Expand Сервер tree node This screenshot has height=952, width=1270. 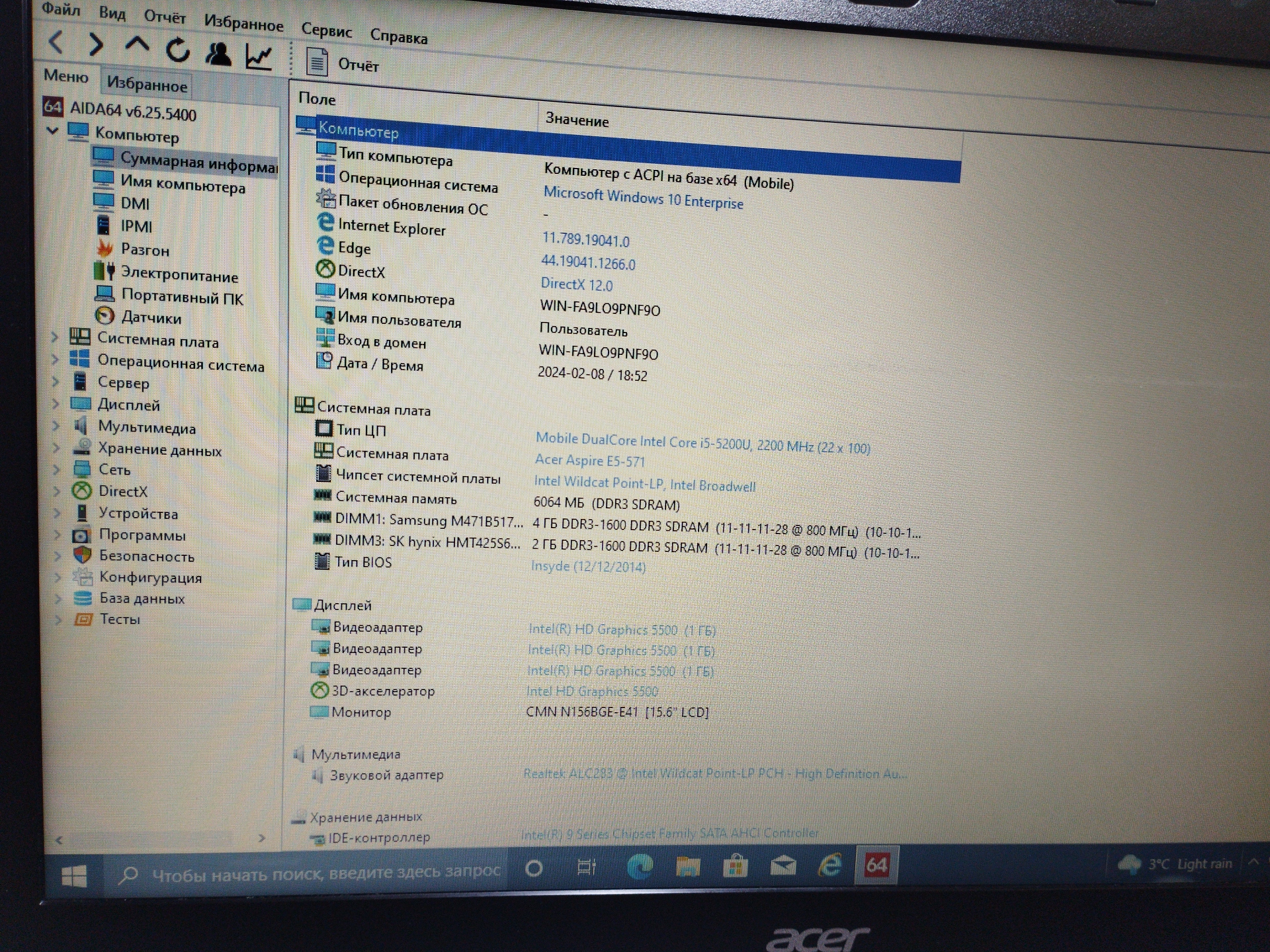(x=56, y=381)
